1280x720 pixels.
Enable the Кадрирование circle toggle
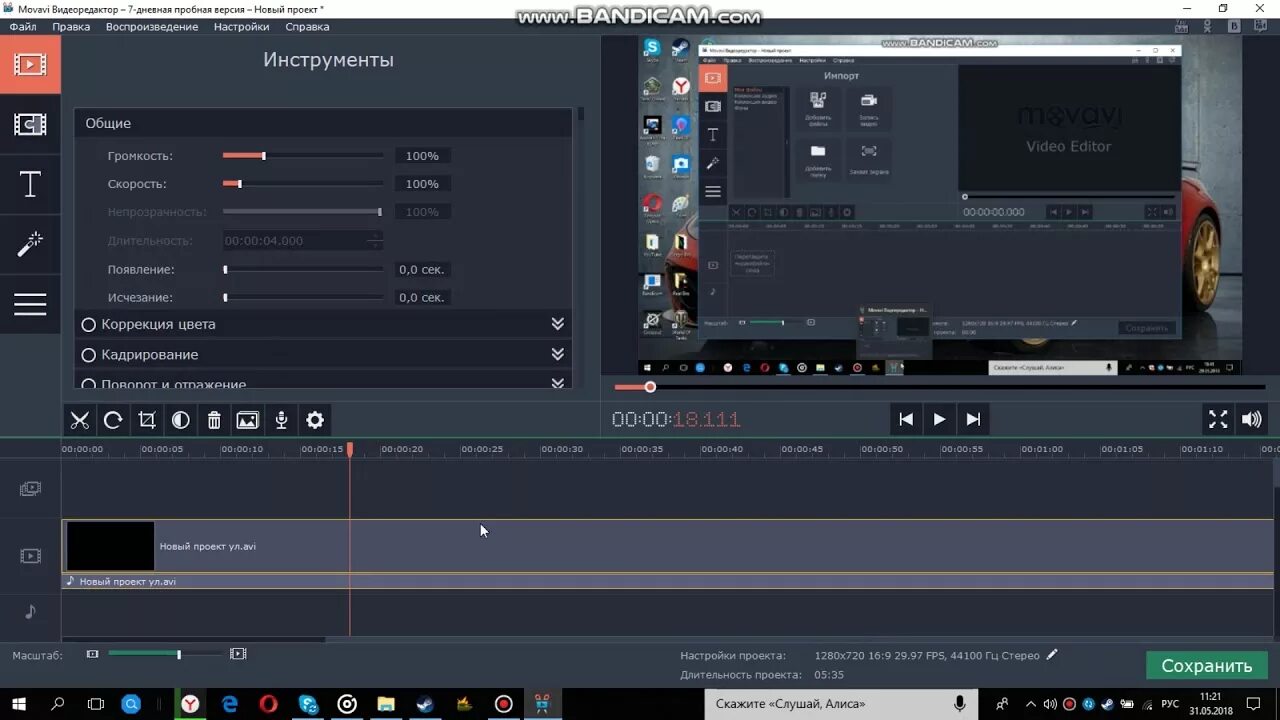(88, 355)
